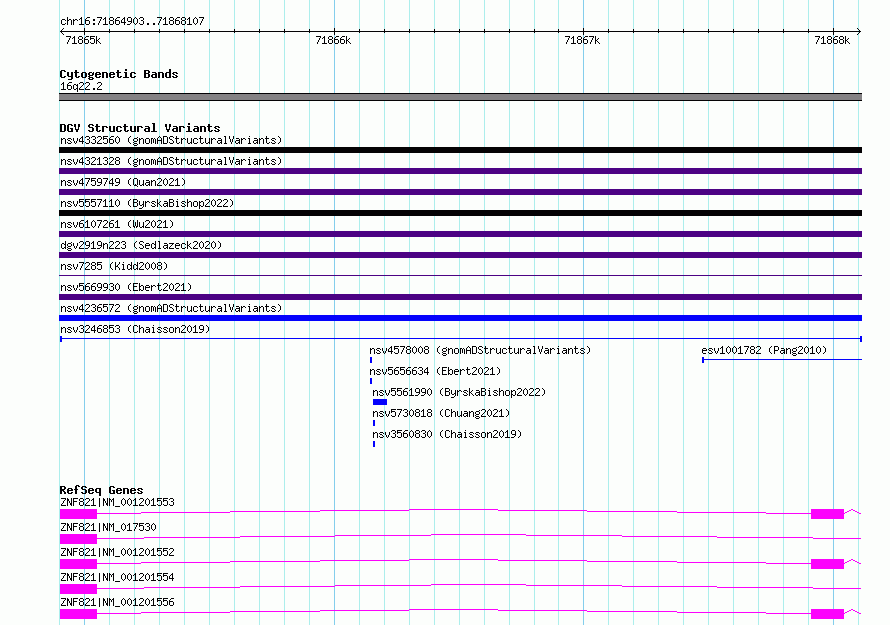Click the purple bar under nsv4321328

point(460,171)
